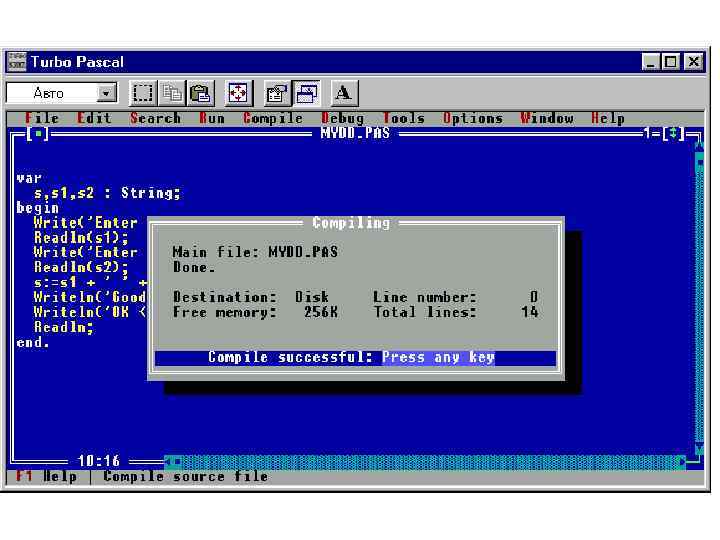Click the 'var' code line
The image size is (720, 540).
point(29,178)
